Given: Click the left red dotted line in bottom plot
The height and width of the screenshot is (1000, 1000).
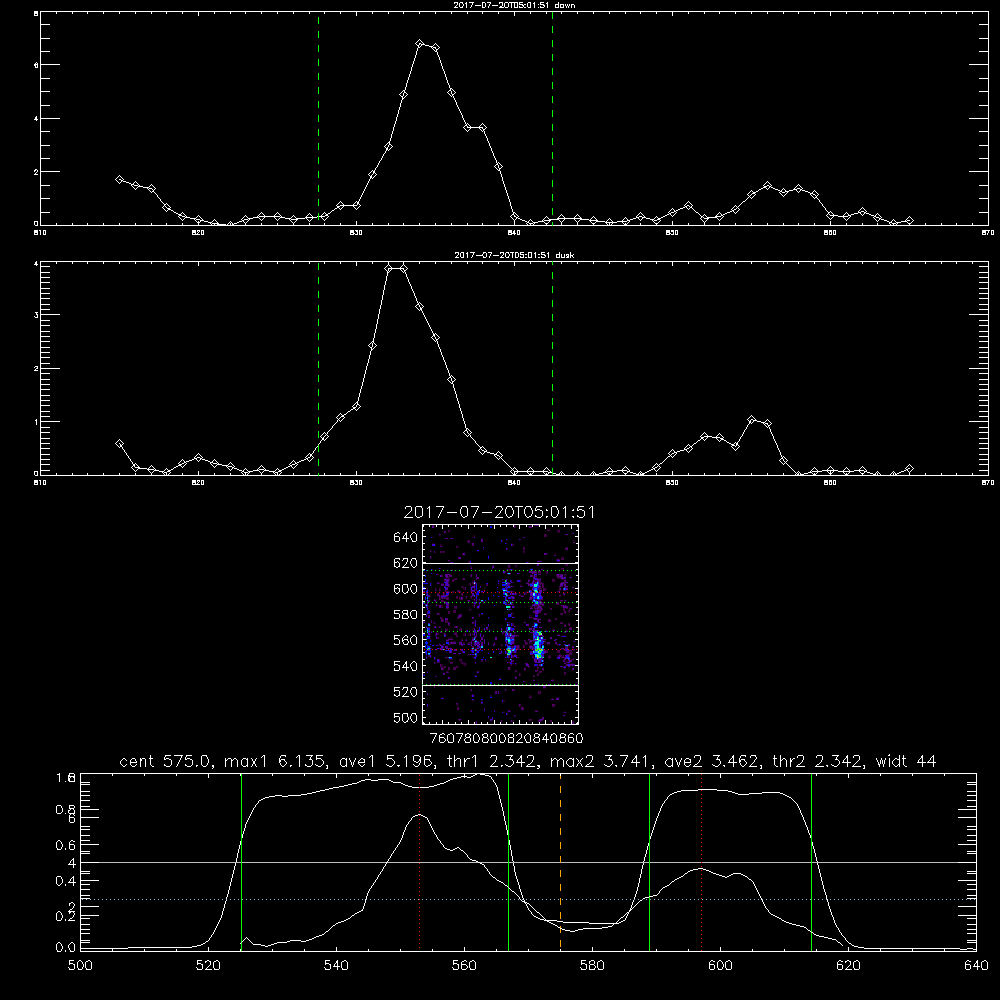Looking at the screenshot, I should 420,862.
